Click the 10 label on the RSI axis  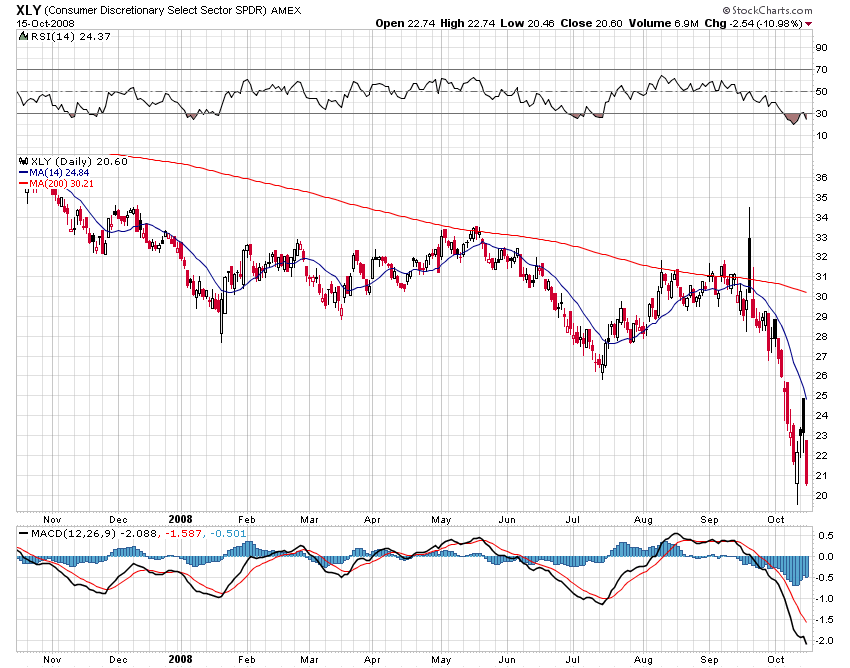[822, 136]
